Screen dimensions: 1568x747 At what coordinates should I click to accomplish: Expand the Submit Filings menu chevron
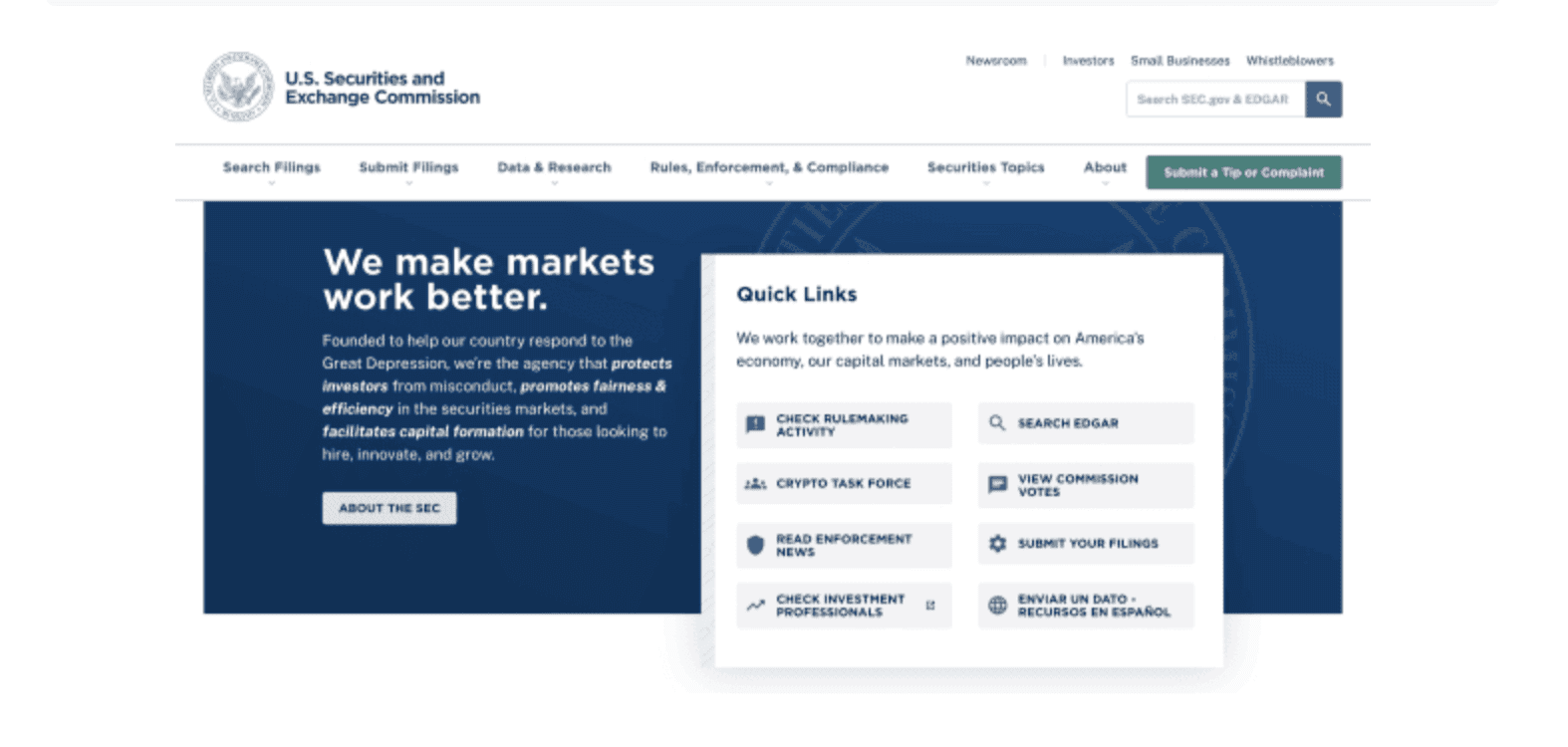(408, 183)
